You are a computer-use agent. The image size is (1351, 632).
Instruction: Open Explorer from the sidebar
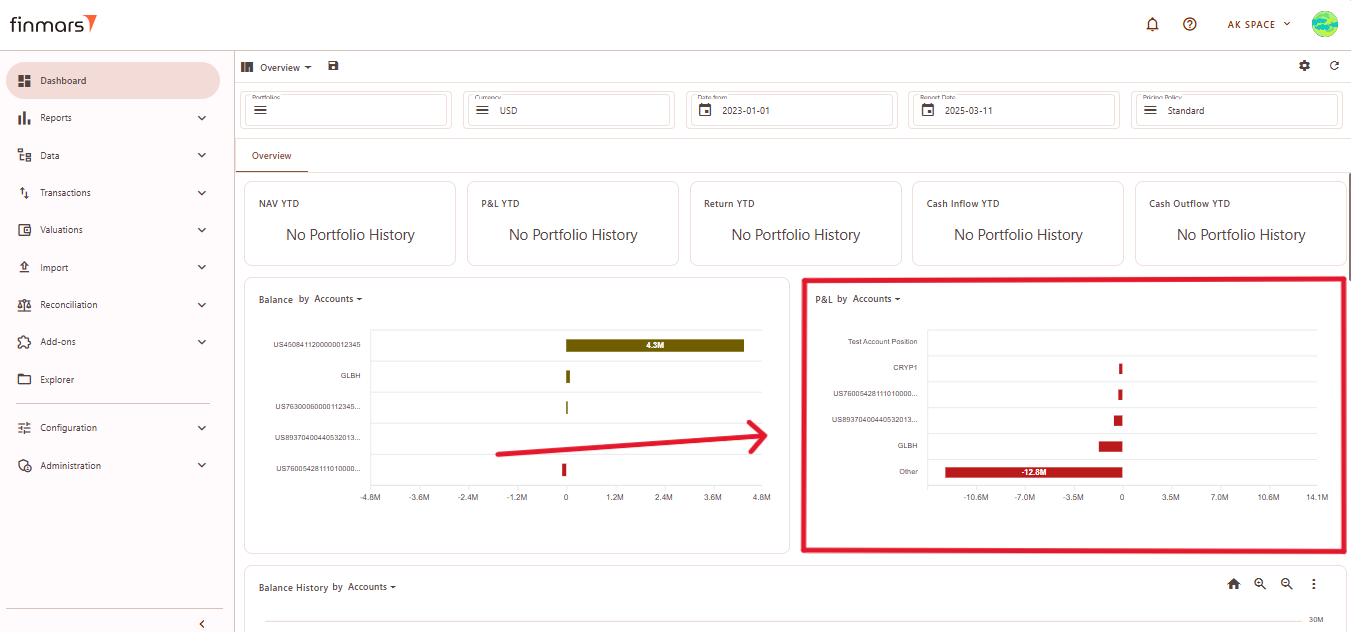(57, 380)
